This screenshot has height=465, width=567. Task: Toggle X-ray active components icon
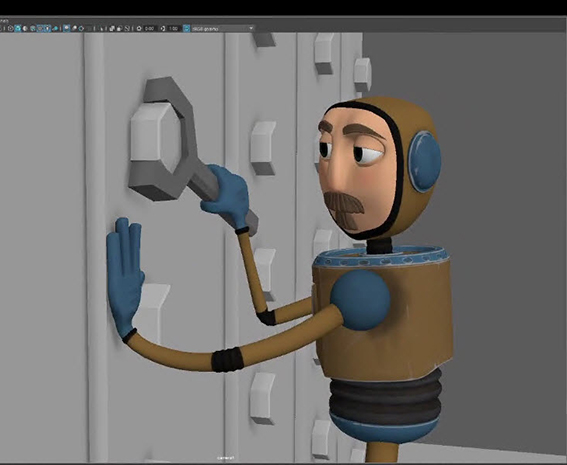point(119,29)
